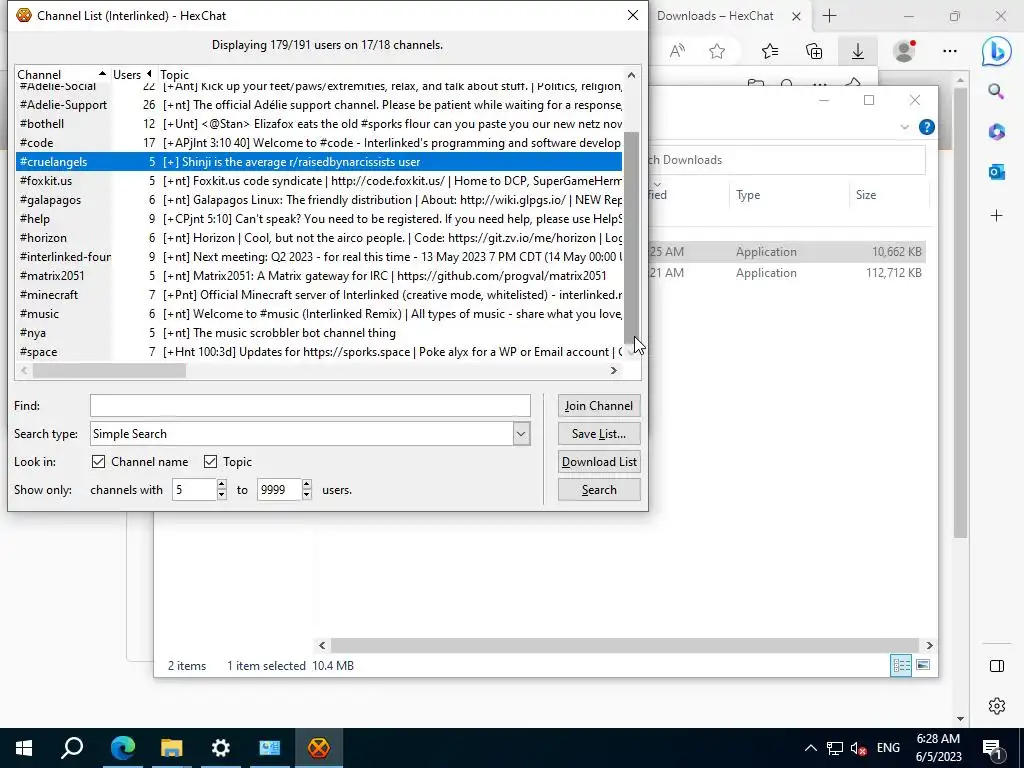Click the File Explorer horizontal scrollbar thumb
Image resolution: width=1024 pixels, height=768 pixels.
(624, 645)
